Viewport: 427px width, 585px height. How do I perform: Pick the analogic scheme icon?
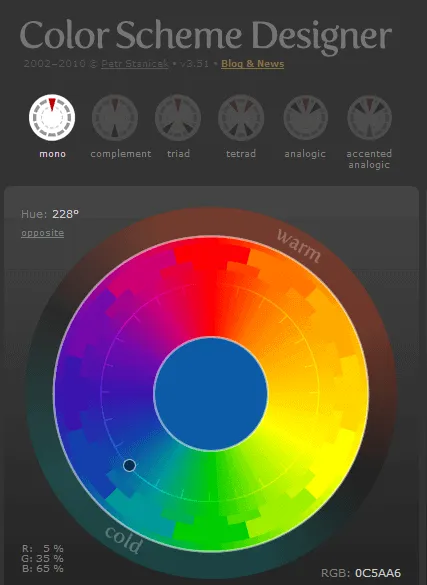pos(305,118)
